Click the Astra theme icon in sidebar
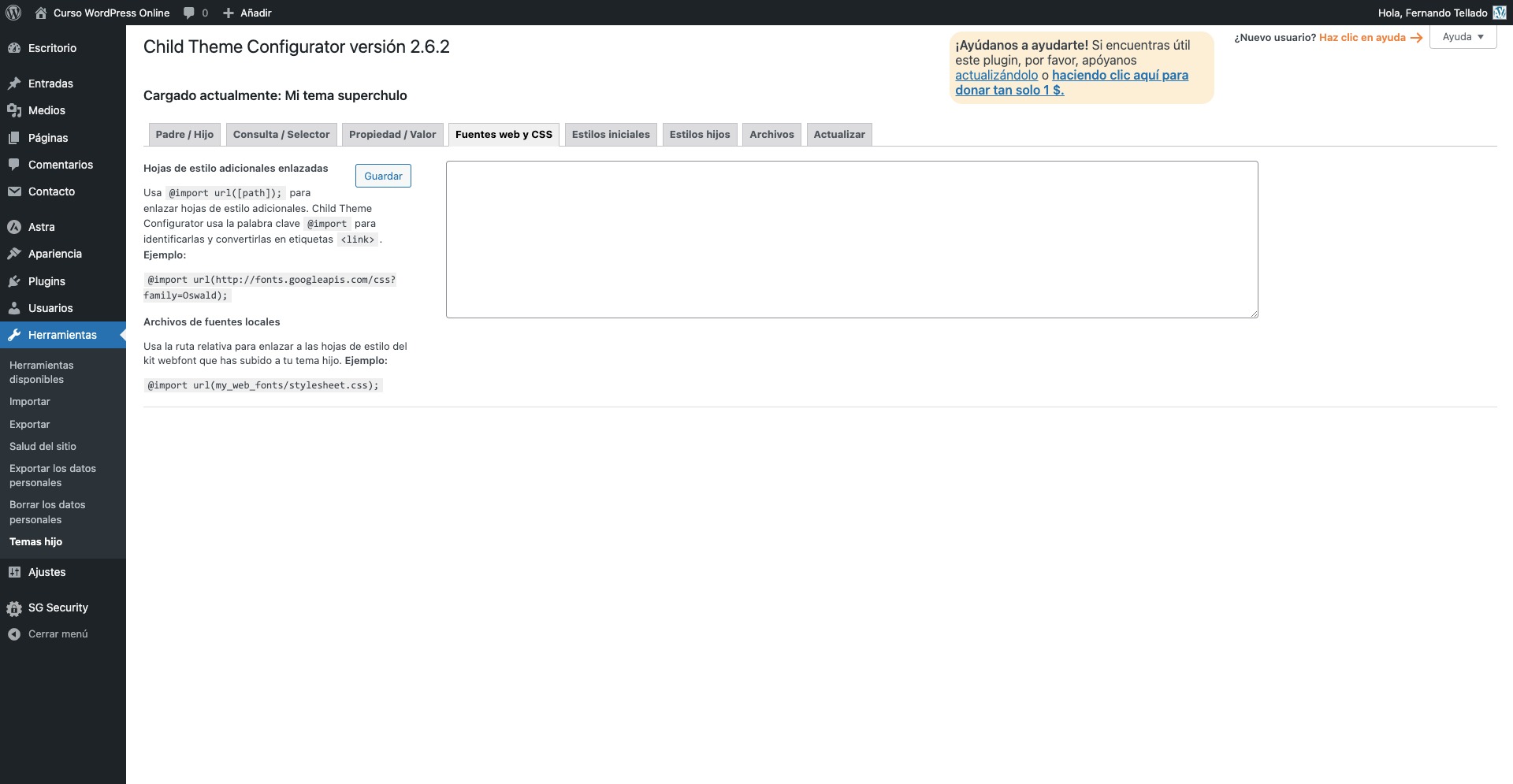The image size is (1513, 784). coord(14,227)
